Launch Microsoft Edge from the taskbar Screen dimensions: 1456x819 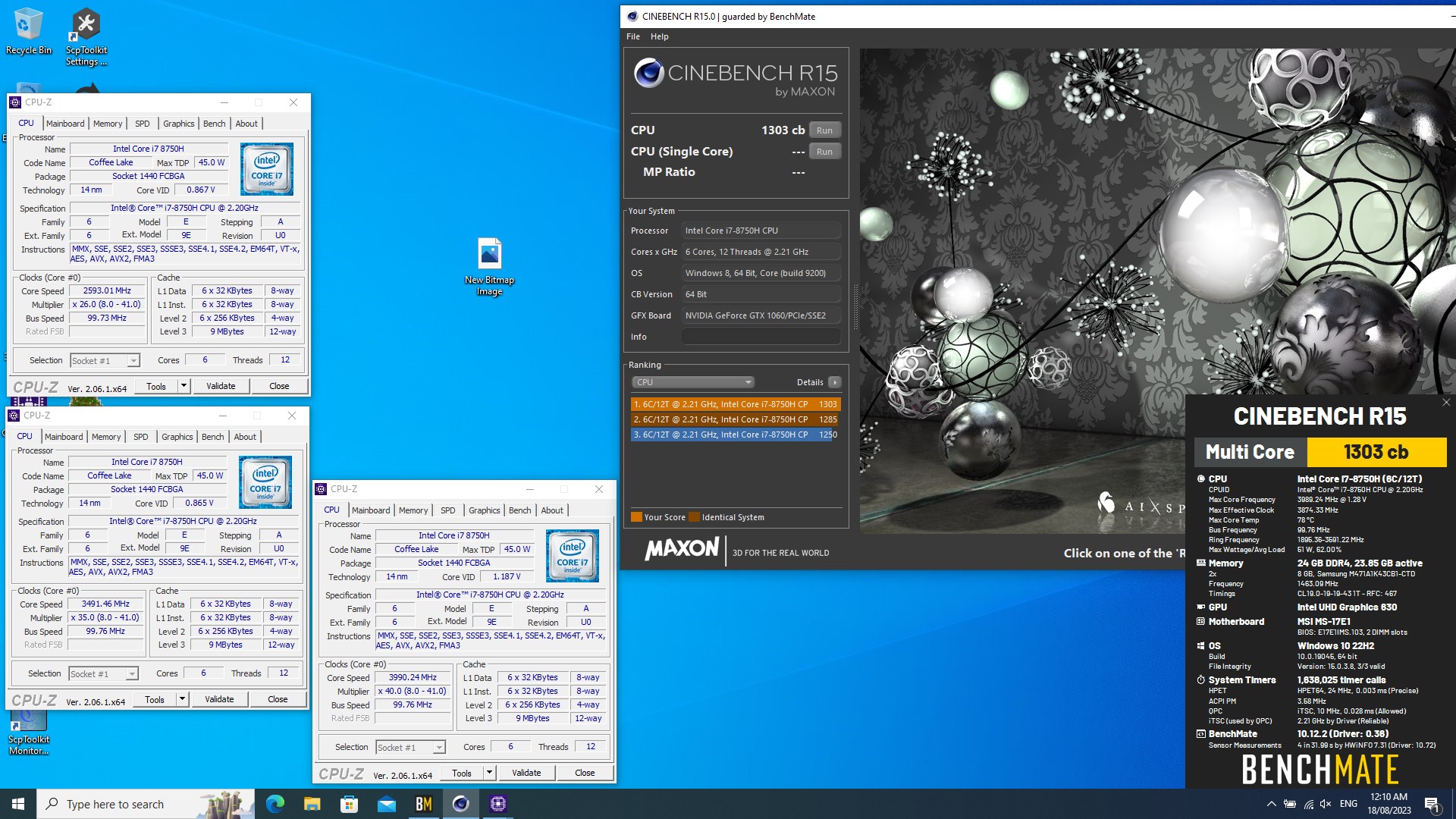pyautogui.click(x=275, y=804)
